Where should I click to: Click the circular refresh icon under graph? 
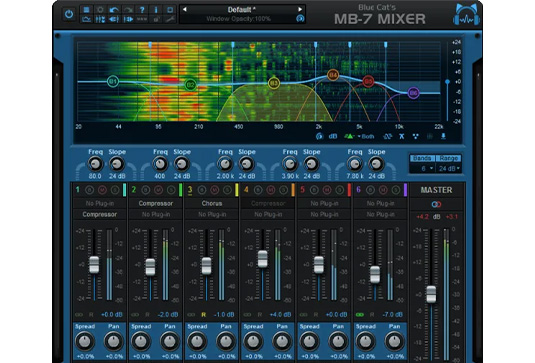point(319,136)
